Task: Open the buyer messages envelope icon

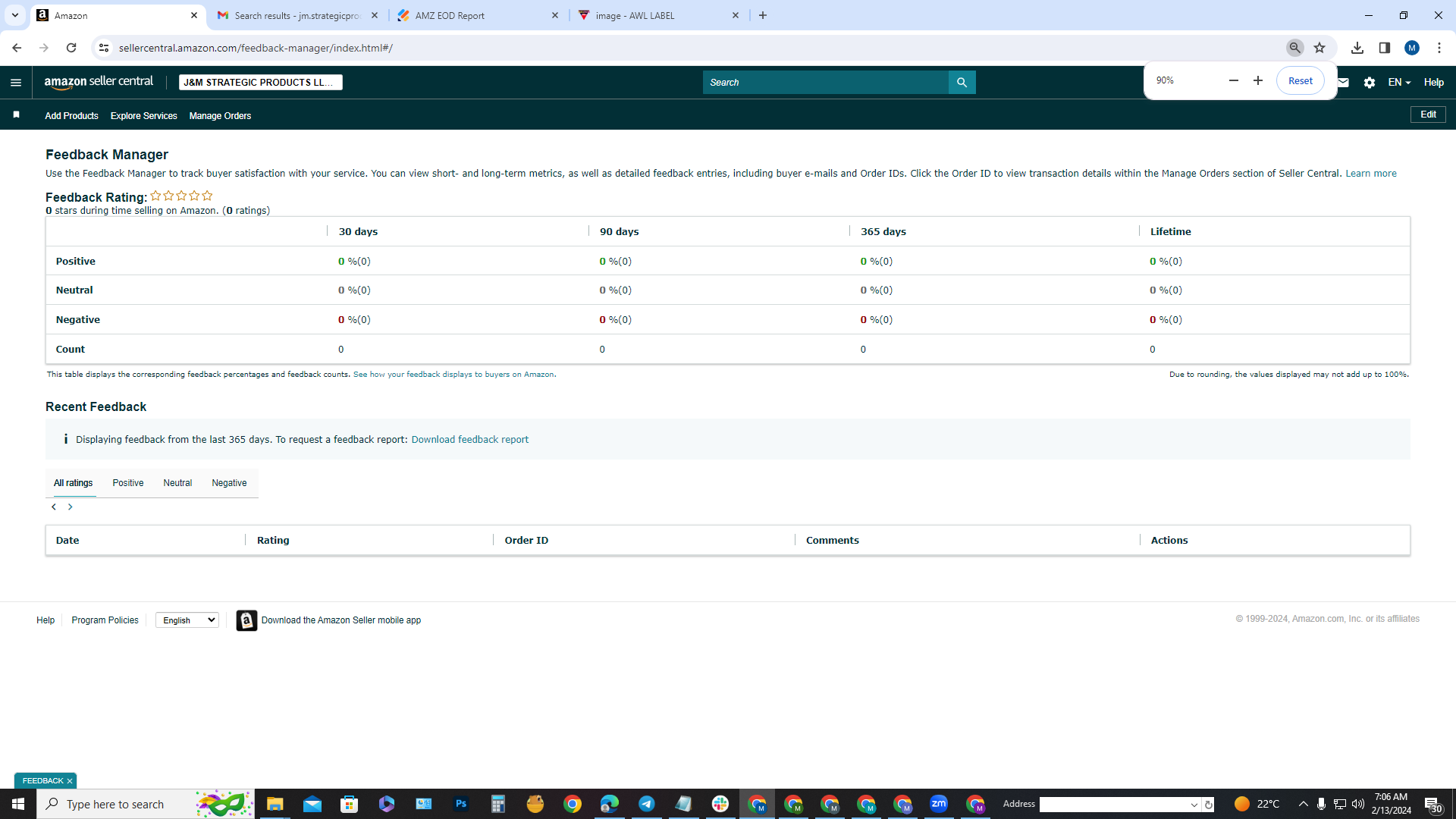Action: pyautogui.click(x=1343, y=83)
